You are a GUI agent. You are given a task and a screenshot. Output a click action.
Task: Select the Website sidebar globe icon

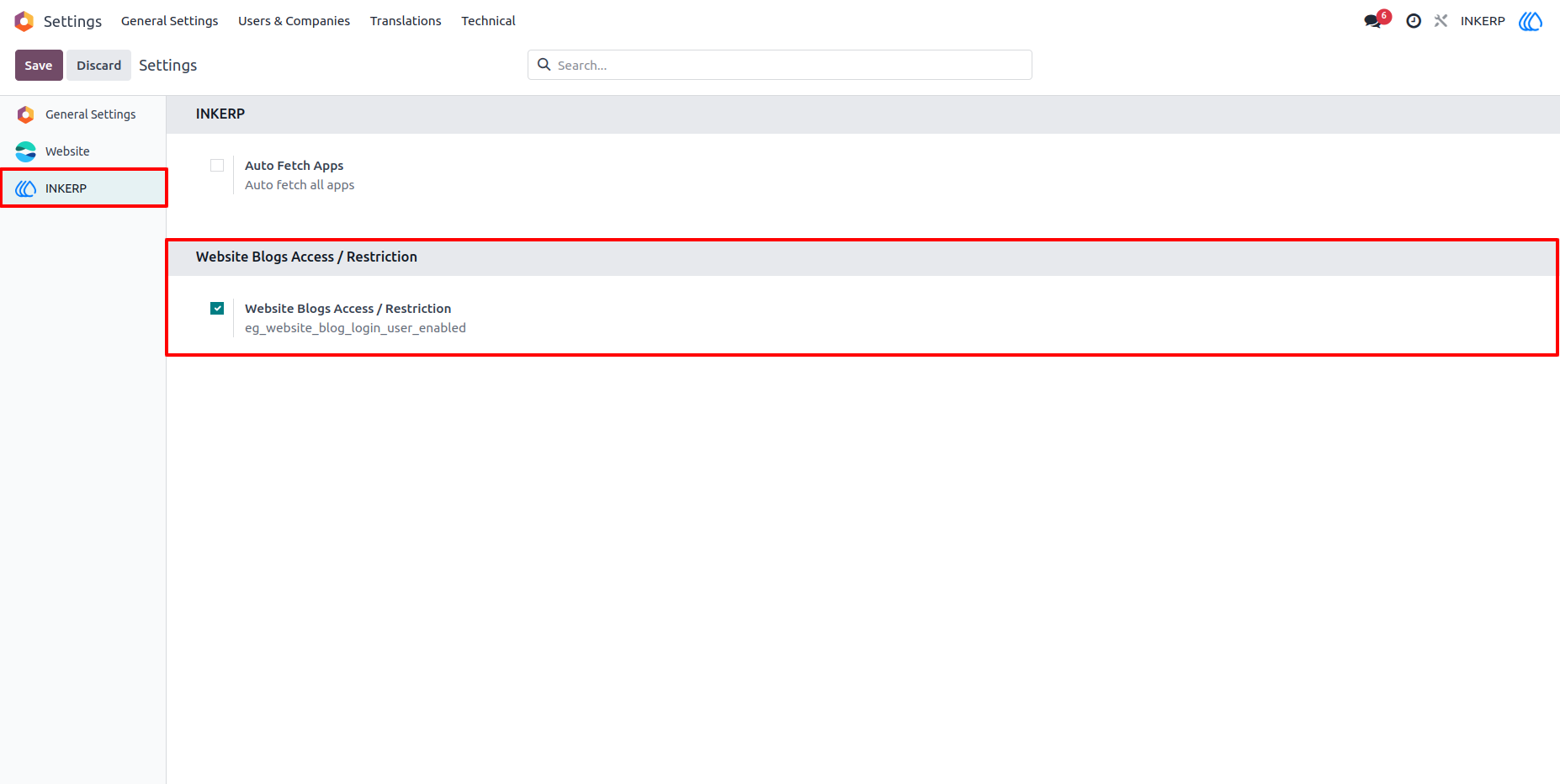pyautogui.click(x=26, y=151)
